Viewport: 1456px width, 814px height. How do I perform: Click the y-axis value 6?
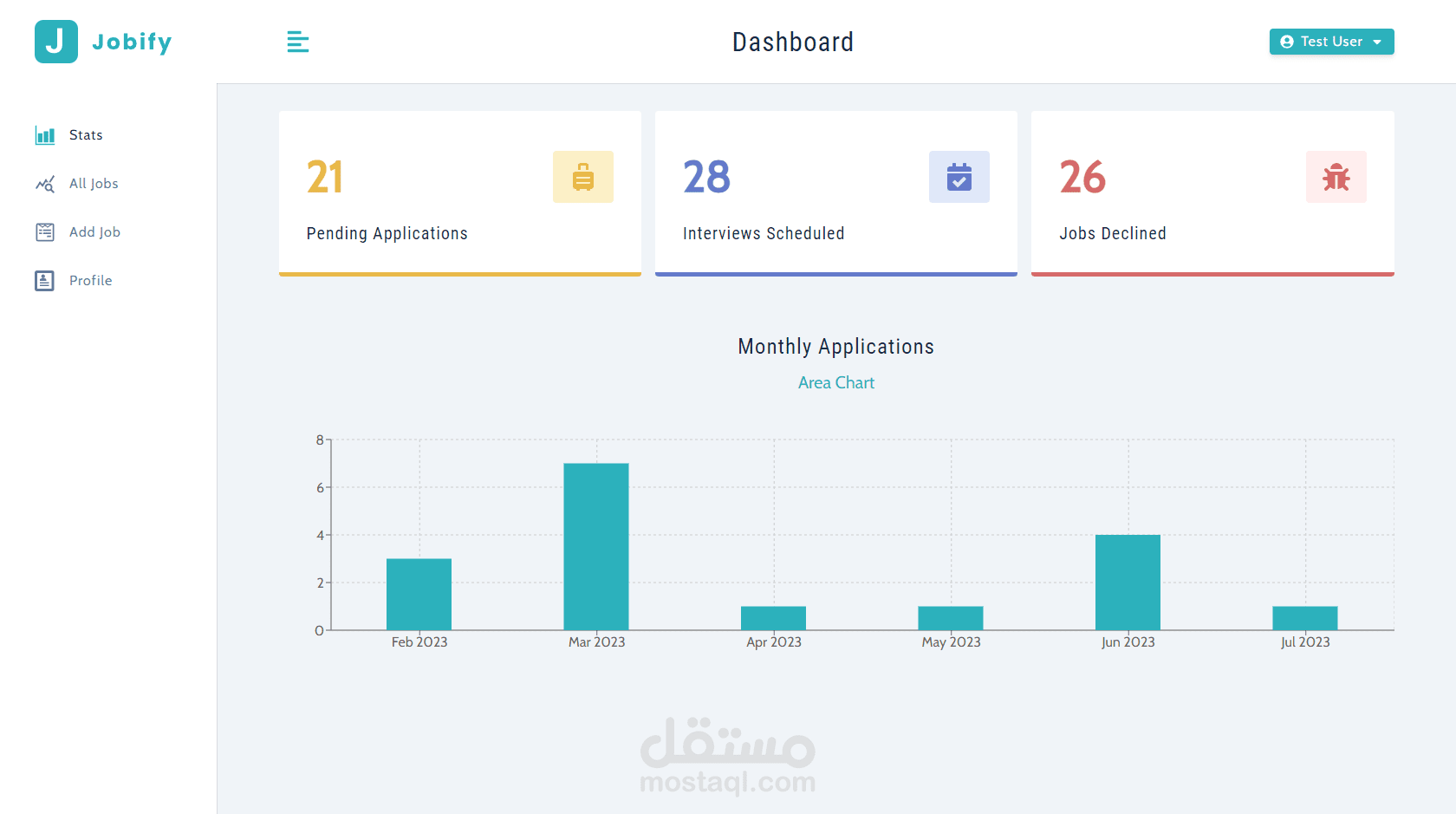coord(320,488)
